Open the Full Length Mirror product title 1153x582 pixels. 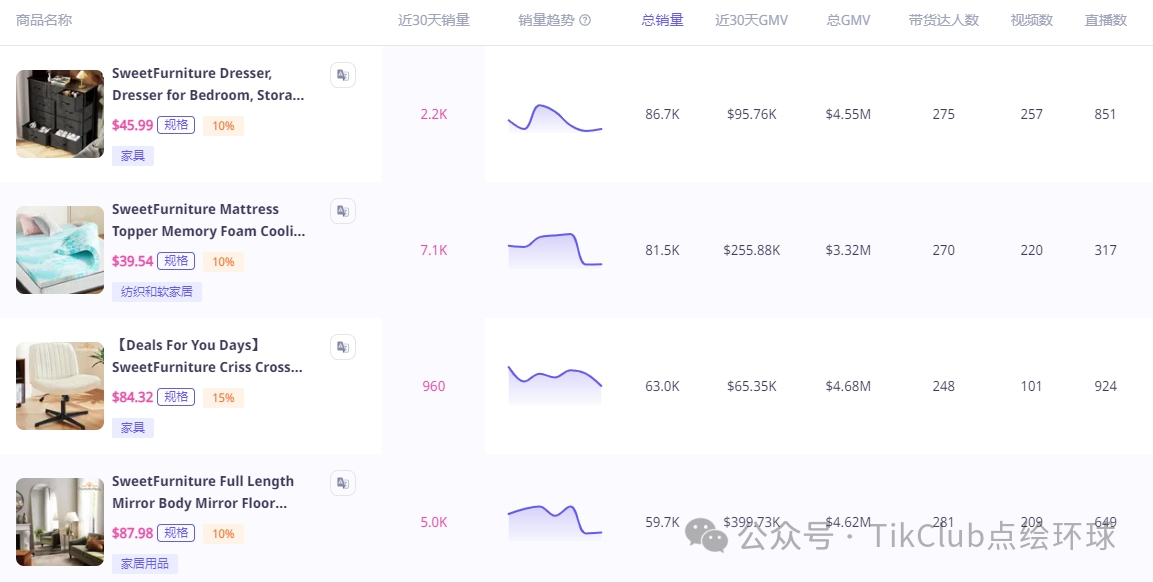point(203,492)
